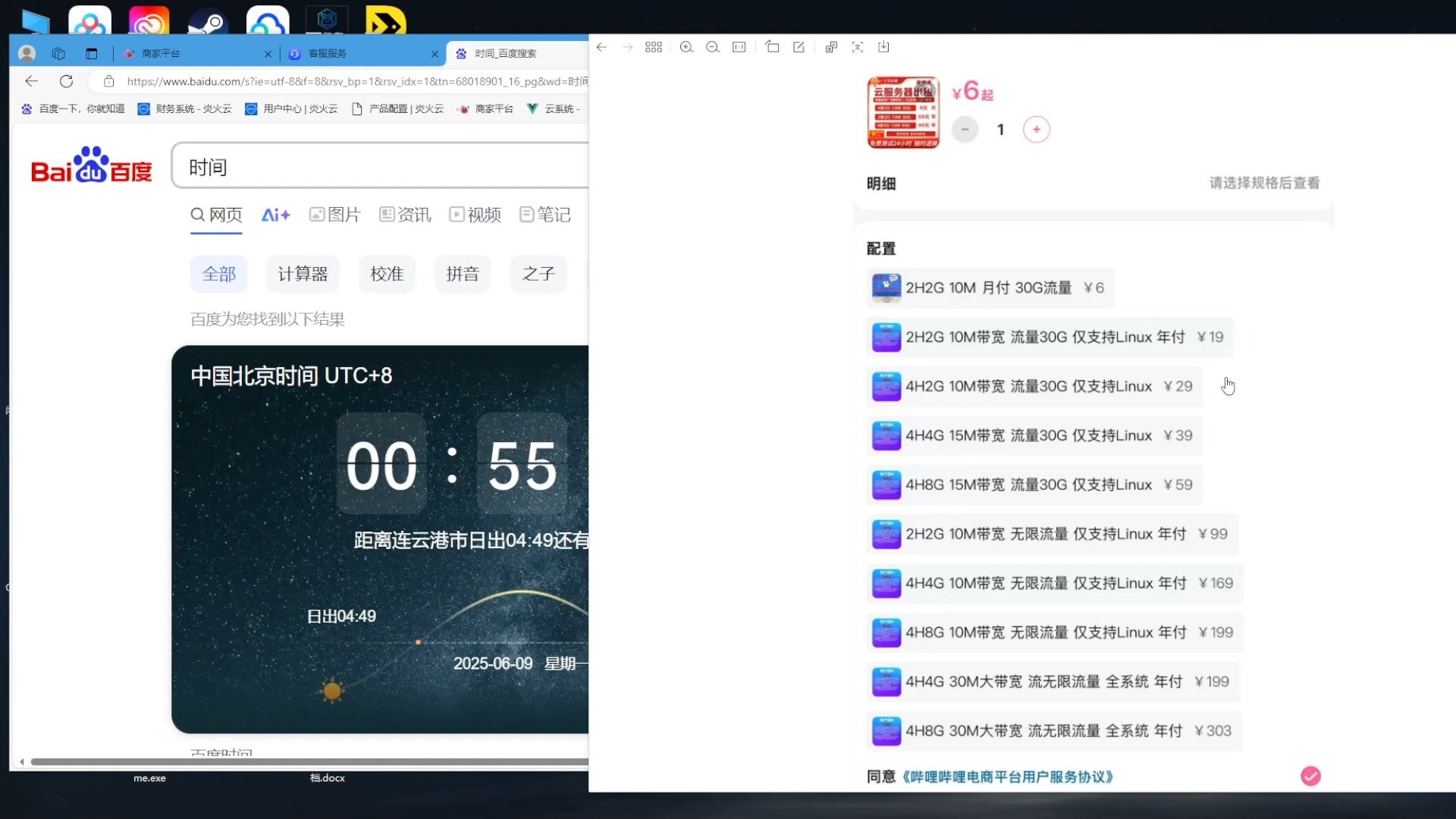Click the actual-size 1:1 icon

(x=739, y=47)
